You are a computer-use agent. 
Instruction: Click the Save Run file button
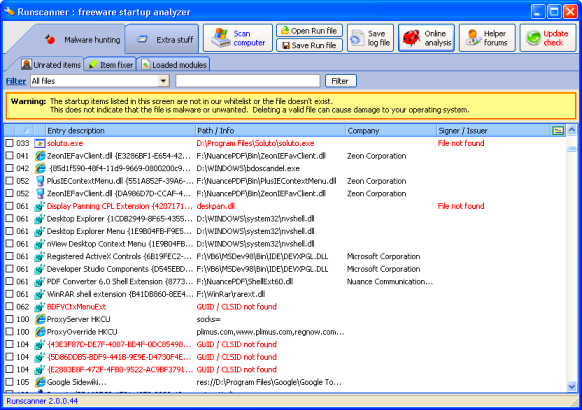(309, 45)
